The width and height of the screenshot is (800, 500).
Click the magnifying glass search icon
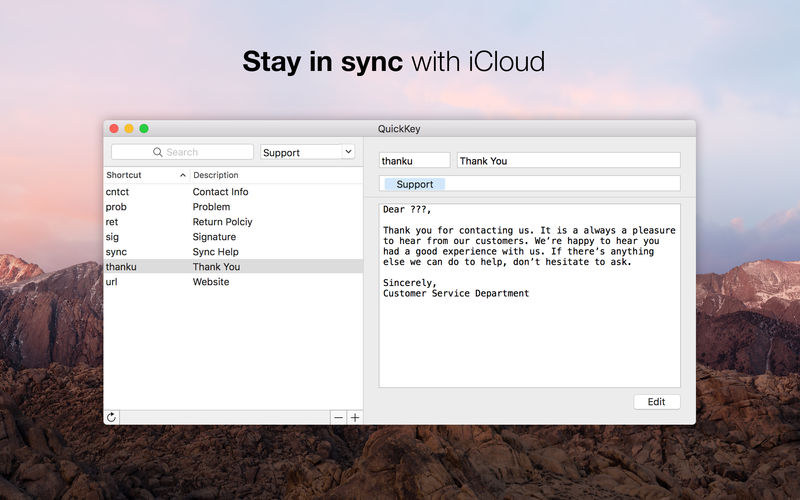coord(158,152)
